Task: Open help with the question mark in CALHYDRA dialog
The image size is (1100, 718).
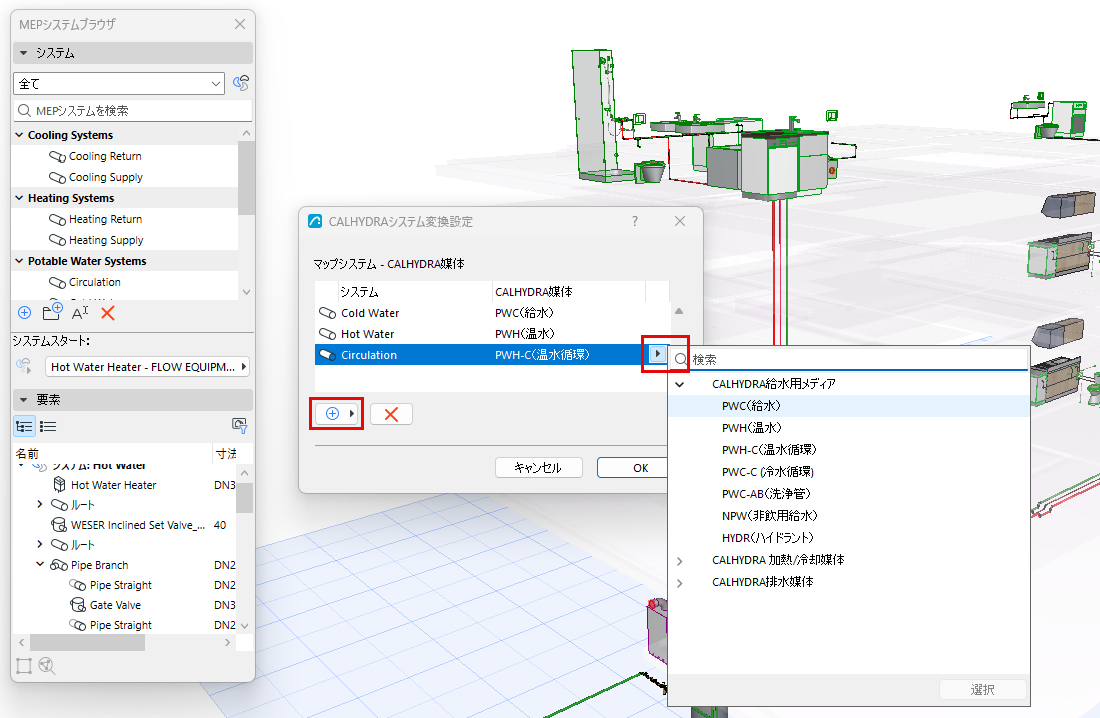Action: (x=635, y=221)
